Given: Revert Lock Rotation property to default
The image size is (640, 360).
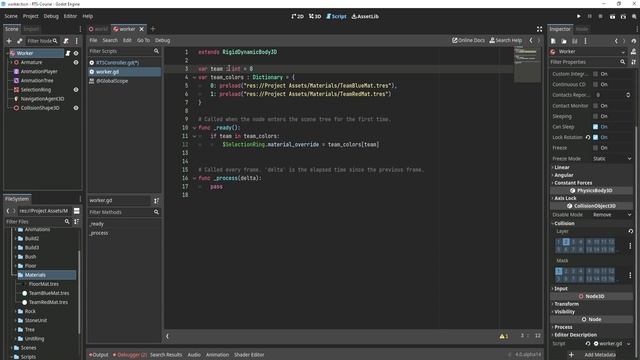Looking at the screenshot, I should coord(588,138).
